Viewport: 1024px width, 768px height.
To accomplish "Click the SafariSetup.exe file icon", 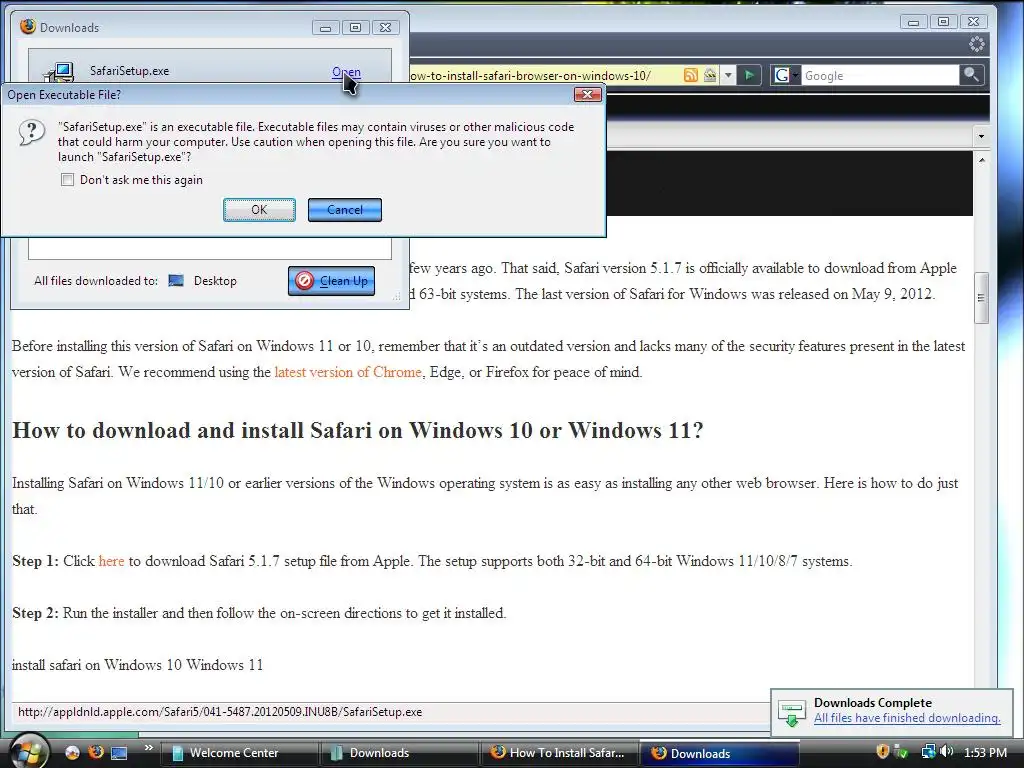I will pos(59,72).
